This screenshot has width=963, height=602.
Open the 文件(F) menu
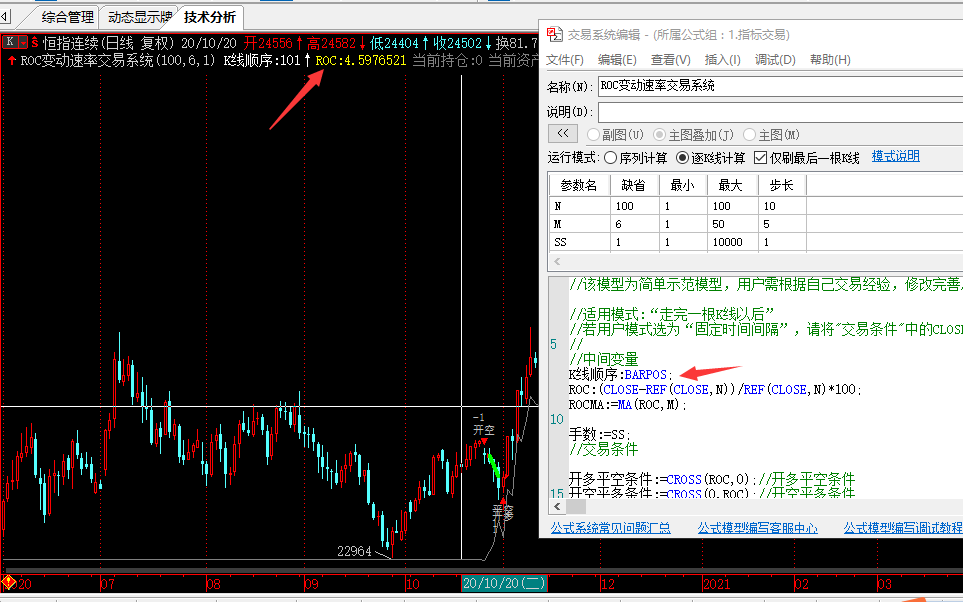564,60
